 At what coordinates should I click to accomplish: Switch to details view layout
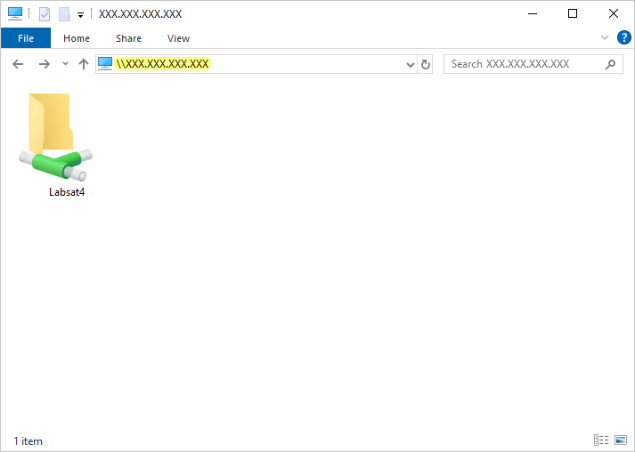[601, 440]
